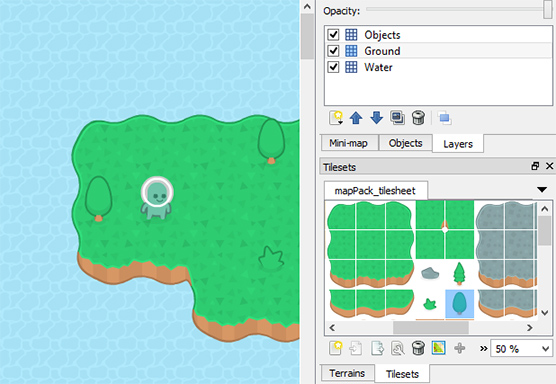Screen dimensions: 556x384
Task: Toggle visibility of the Objects layer
Action: [x=333, y=35]
